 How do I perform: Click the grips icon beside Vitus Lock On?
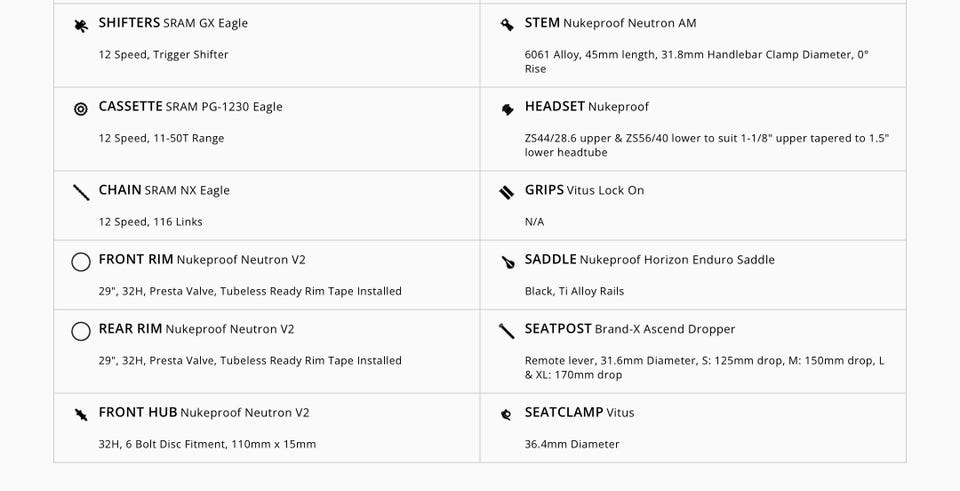[x=507, y=192]
